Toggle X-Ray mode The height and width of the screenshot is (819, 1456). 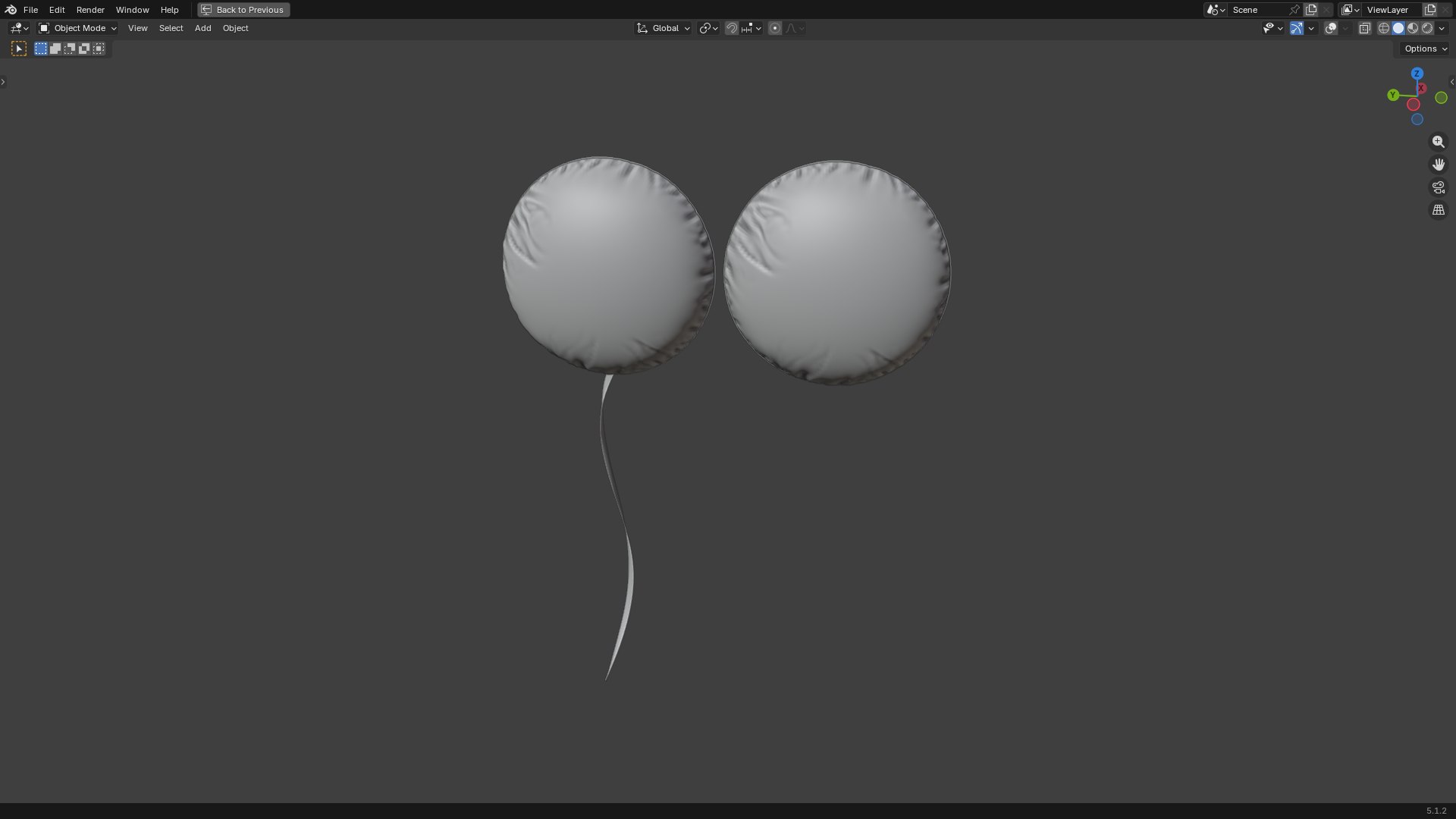(x=1365, y=28)
